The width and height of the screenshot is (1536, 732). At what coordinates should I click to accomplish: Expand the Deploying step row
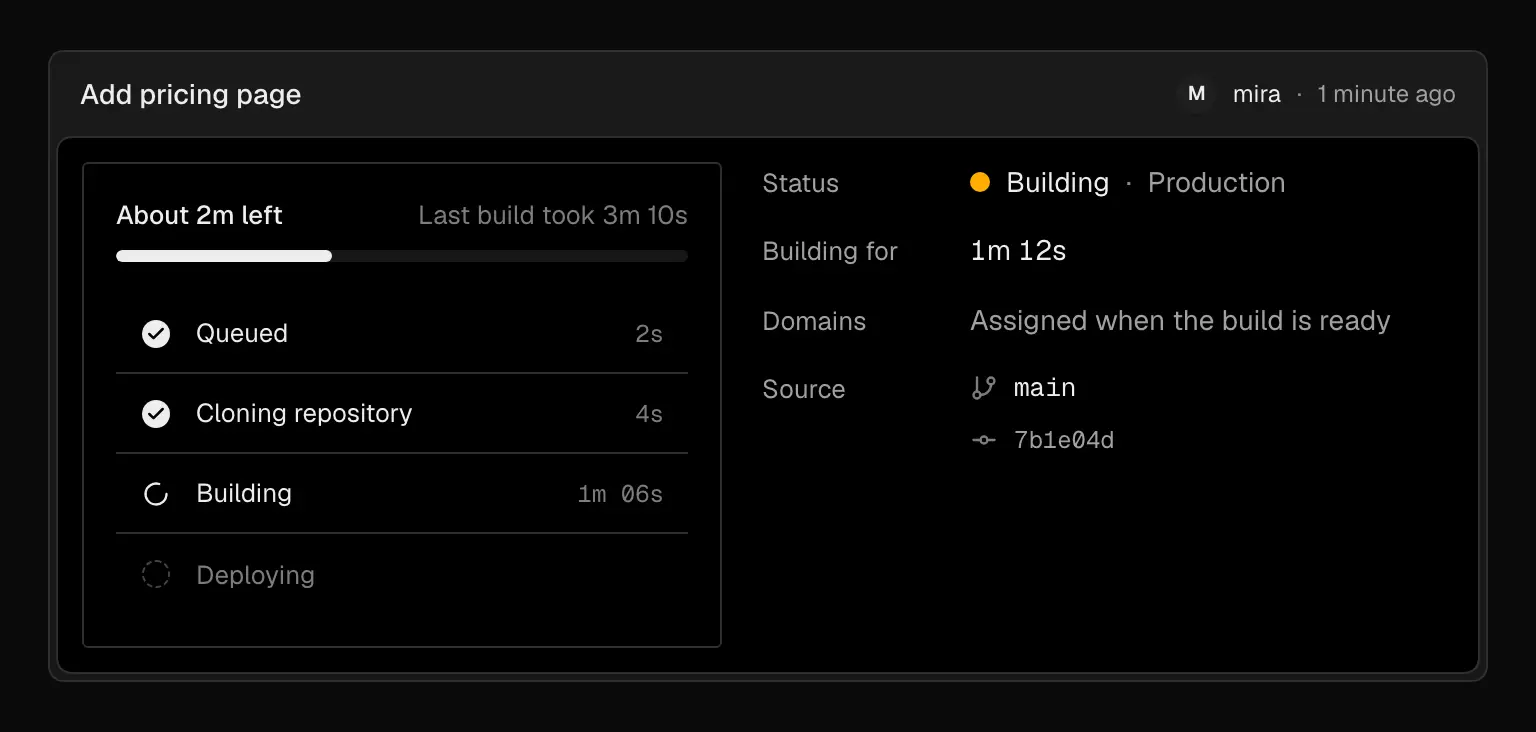[402, 575]
